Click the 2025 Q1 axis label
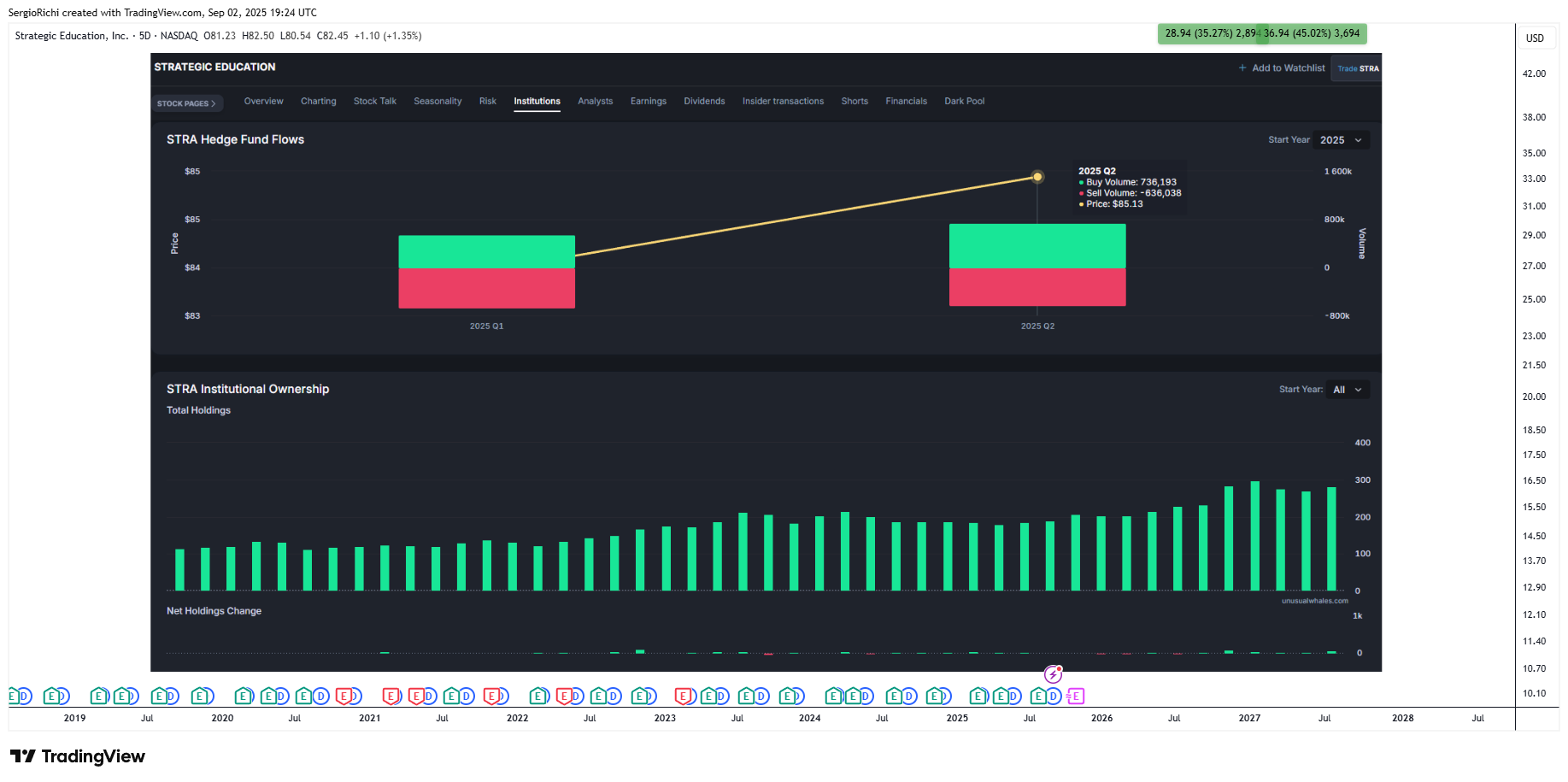 pos(486,326)
